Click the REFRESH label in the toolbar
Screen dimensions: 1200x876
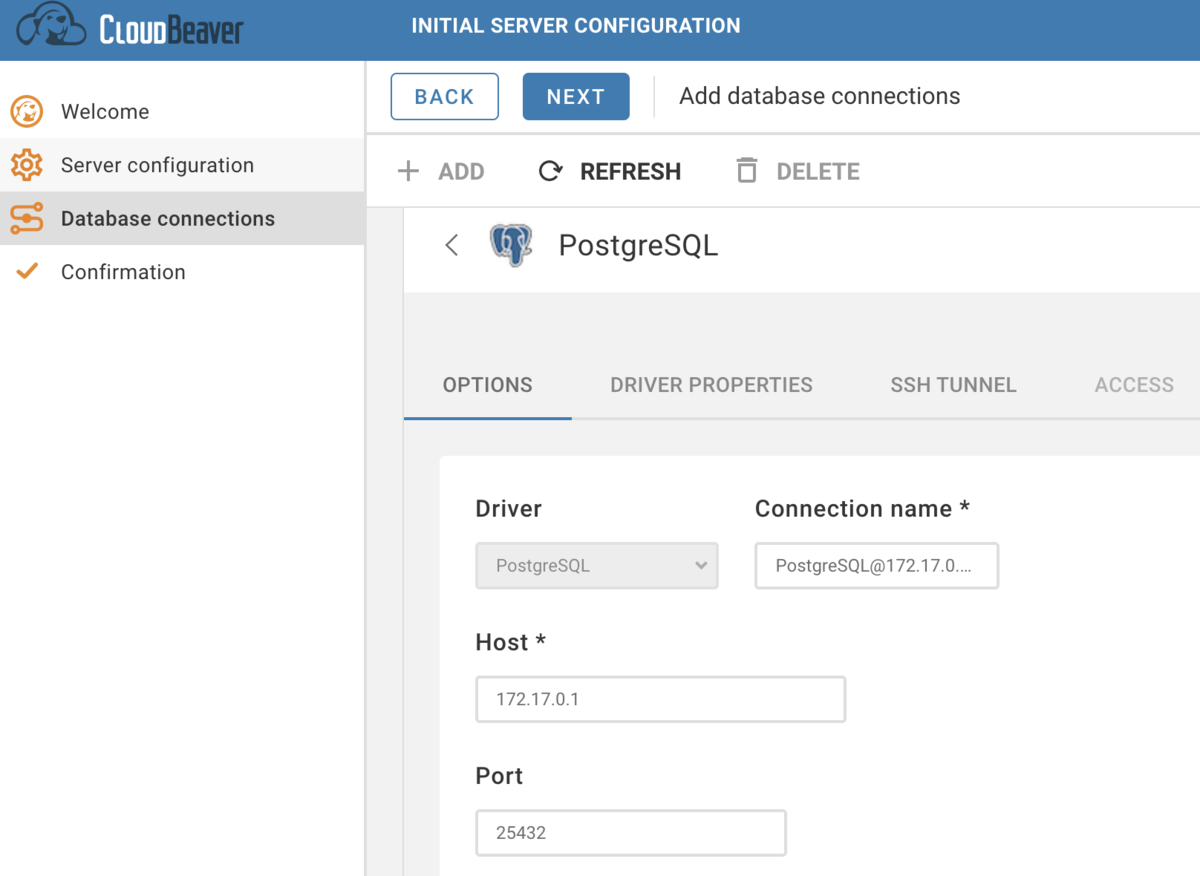(x=631, y=172)
